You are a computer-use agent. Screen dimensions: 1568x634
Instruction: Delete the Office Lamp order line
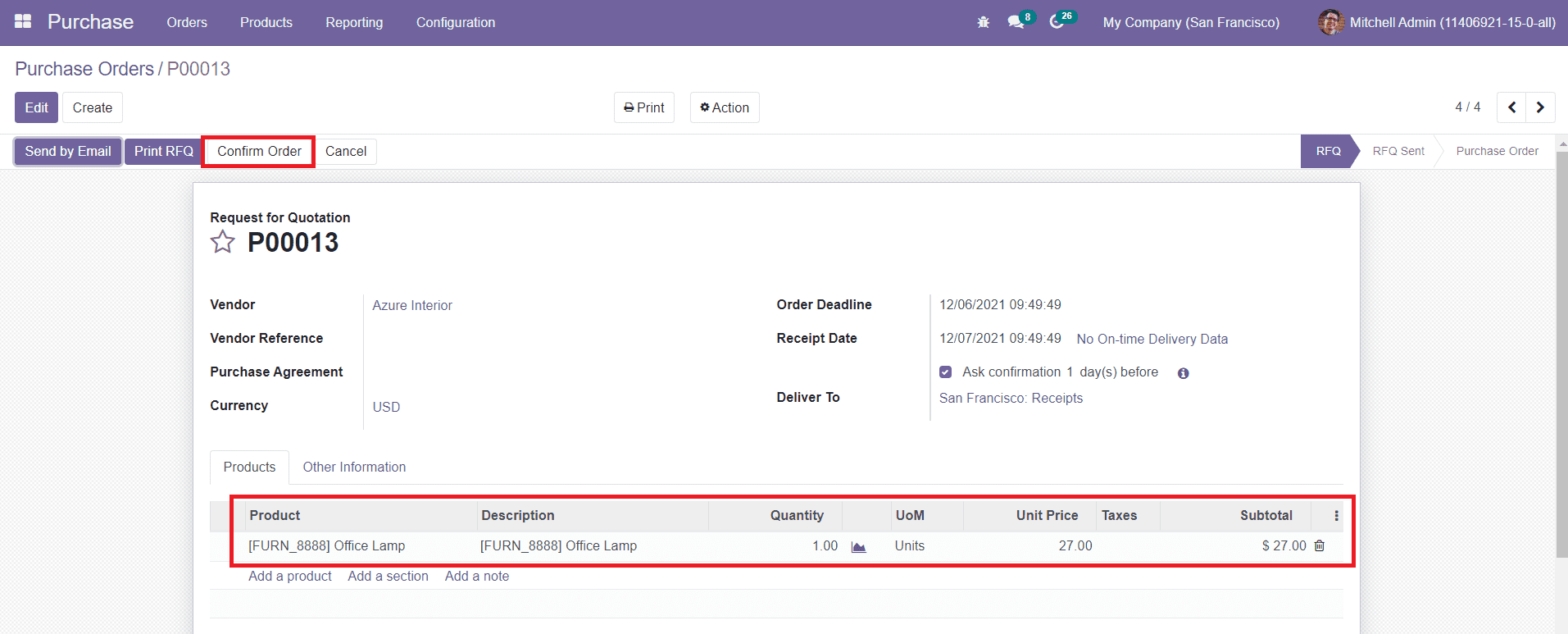(x=1319, y=545)
